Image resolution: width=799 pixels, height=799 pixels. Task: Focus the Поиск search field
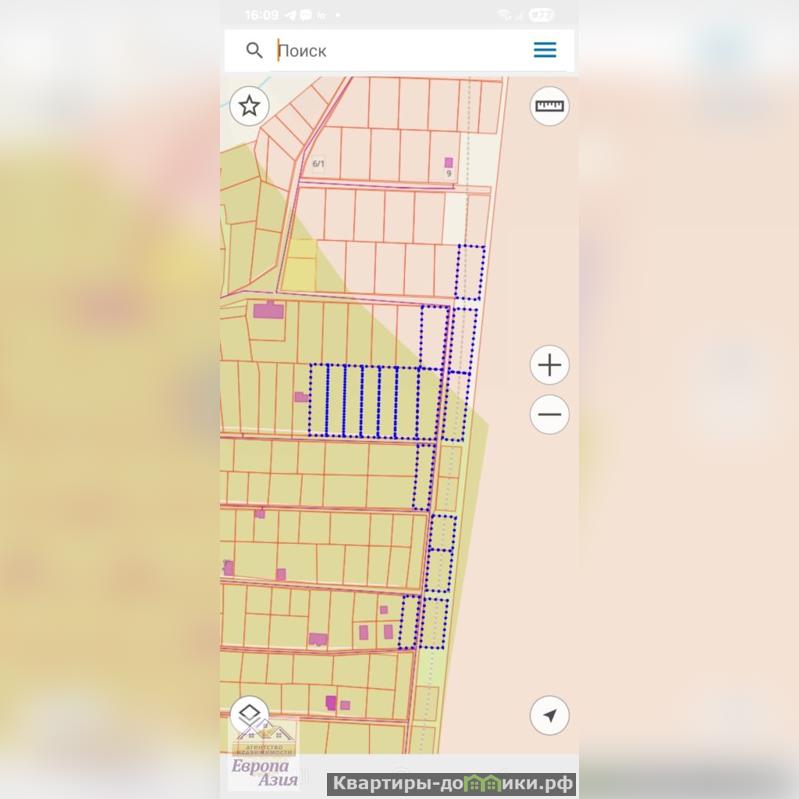click(400, 50)
